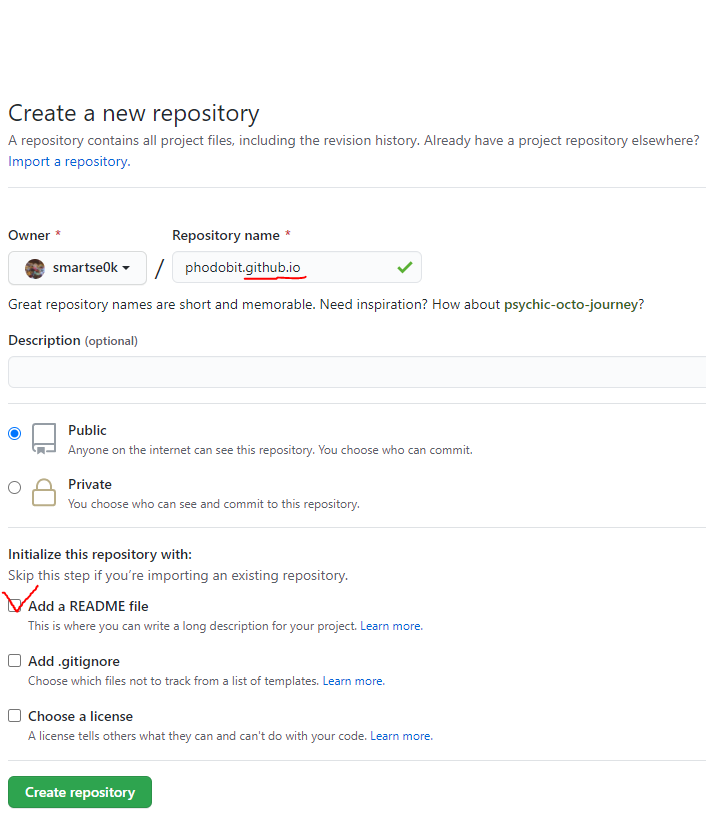Open the Owner dropdown smartse0k

click(x=78, y=268)
